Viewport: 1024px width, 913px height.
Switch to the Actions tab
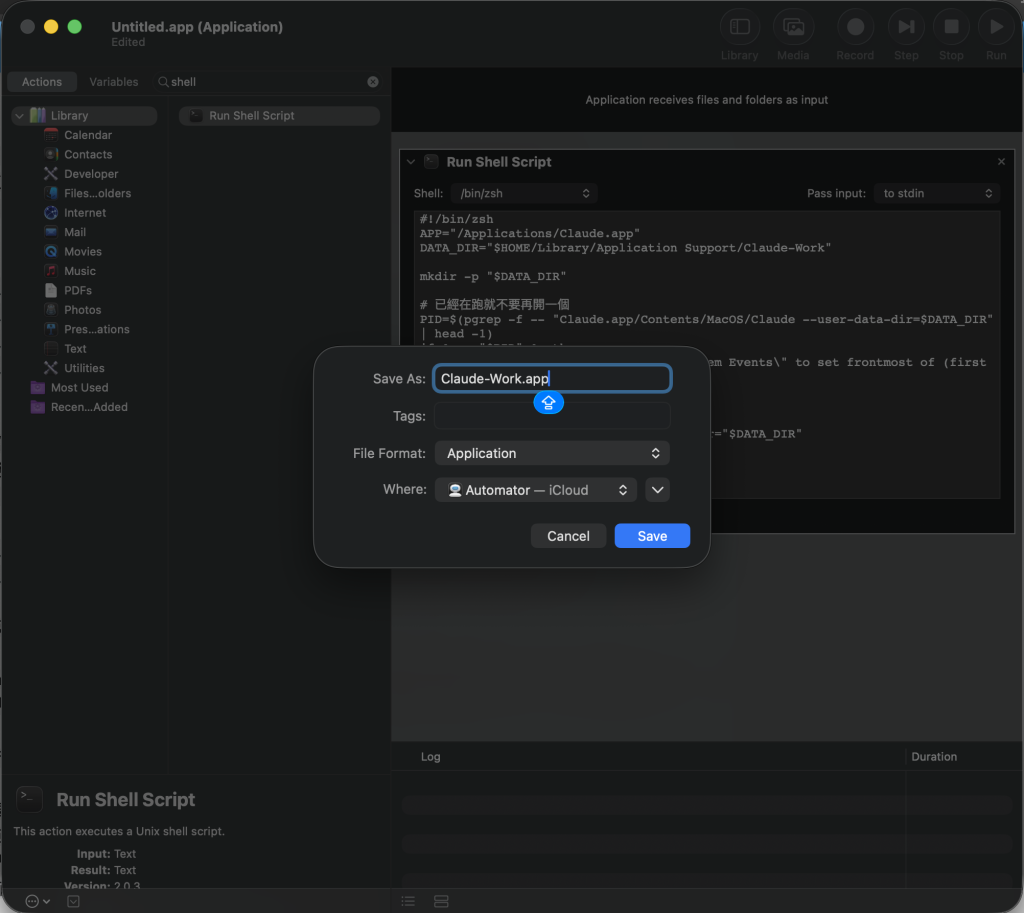[42, 82]
